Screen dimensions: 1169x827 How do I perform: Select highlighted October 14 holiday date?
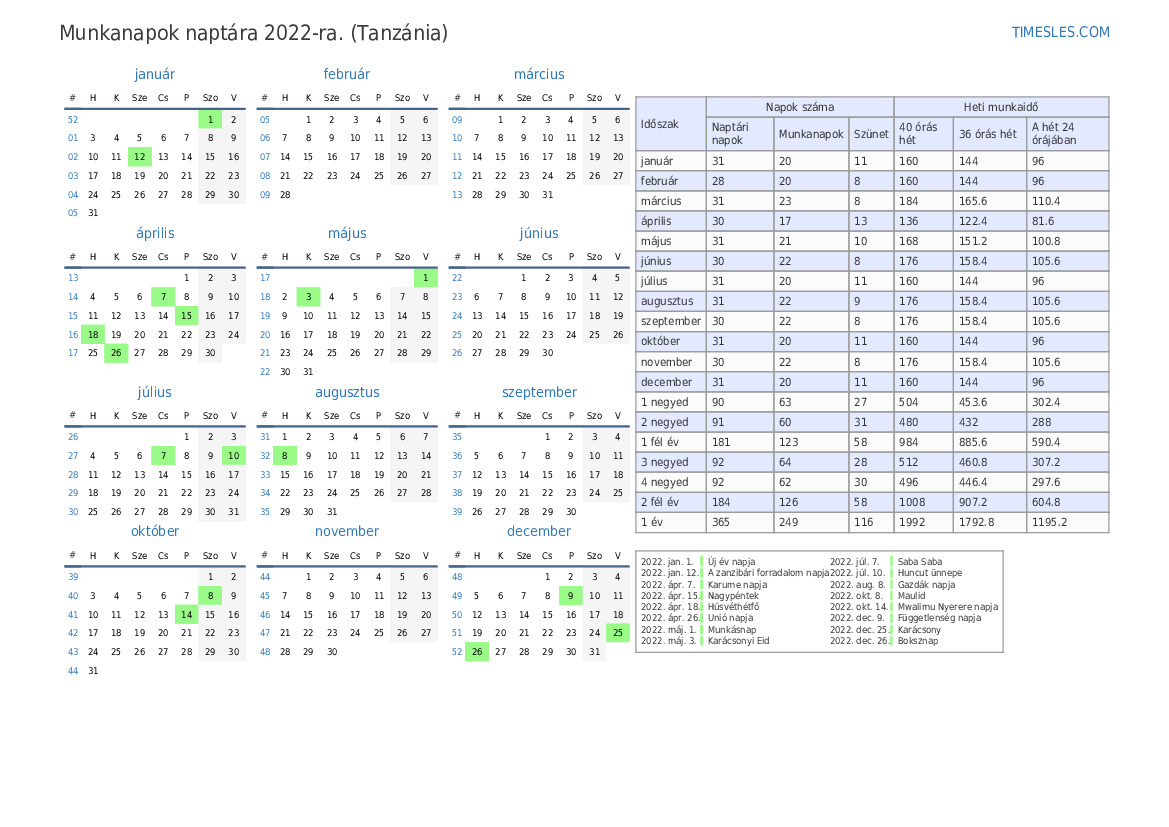[x=186, y=615]
